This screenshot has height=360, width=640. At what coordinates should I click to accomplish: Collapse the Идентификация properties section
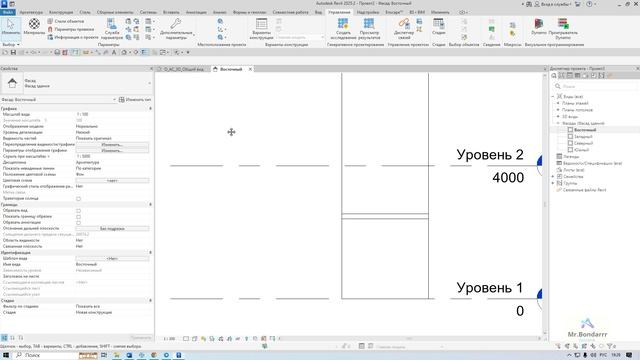[x=150, y=253]
